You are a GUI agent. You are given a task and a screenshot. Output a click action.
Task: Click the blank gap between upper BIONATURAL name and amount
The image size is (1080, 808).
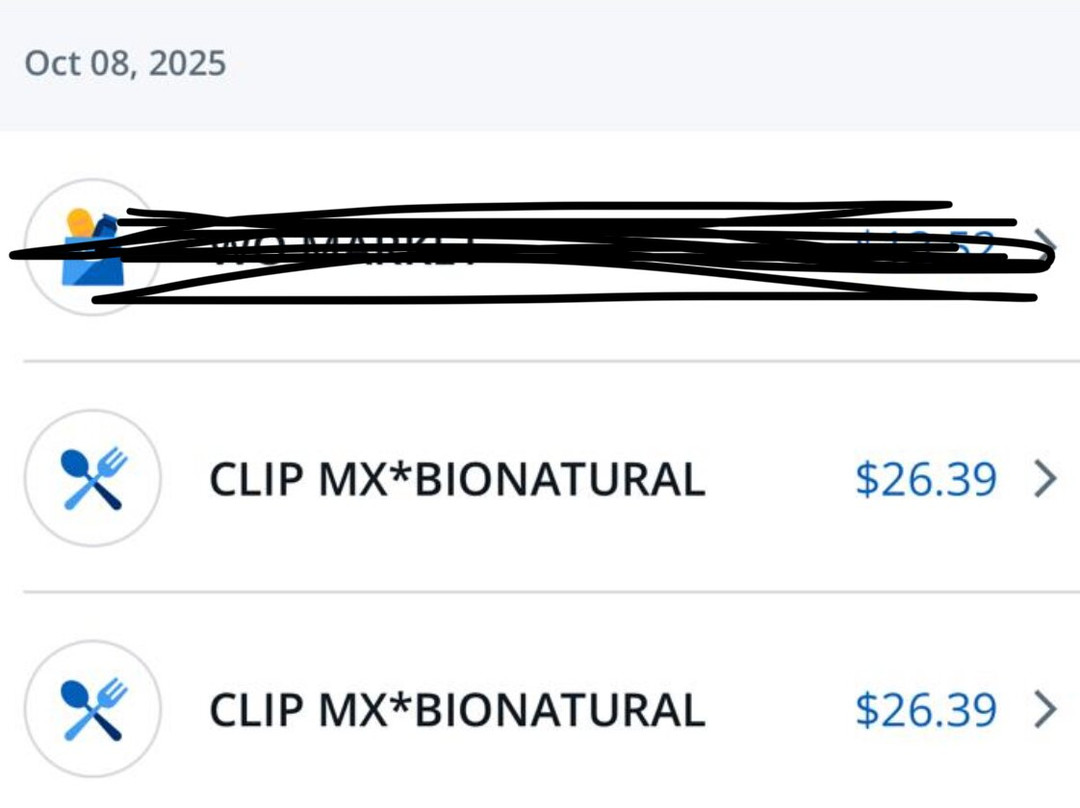(x=780, y=480)
